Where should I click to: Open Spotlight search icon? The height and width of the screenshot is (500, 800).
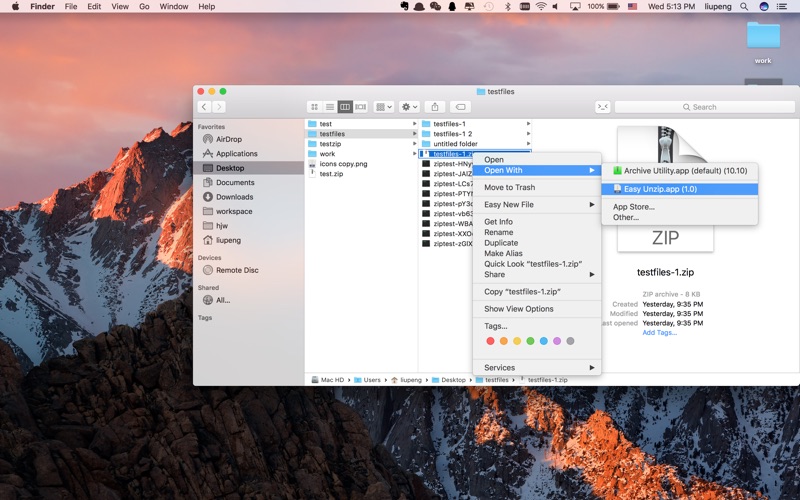(744, 7)
